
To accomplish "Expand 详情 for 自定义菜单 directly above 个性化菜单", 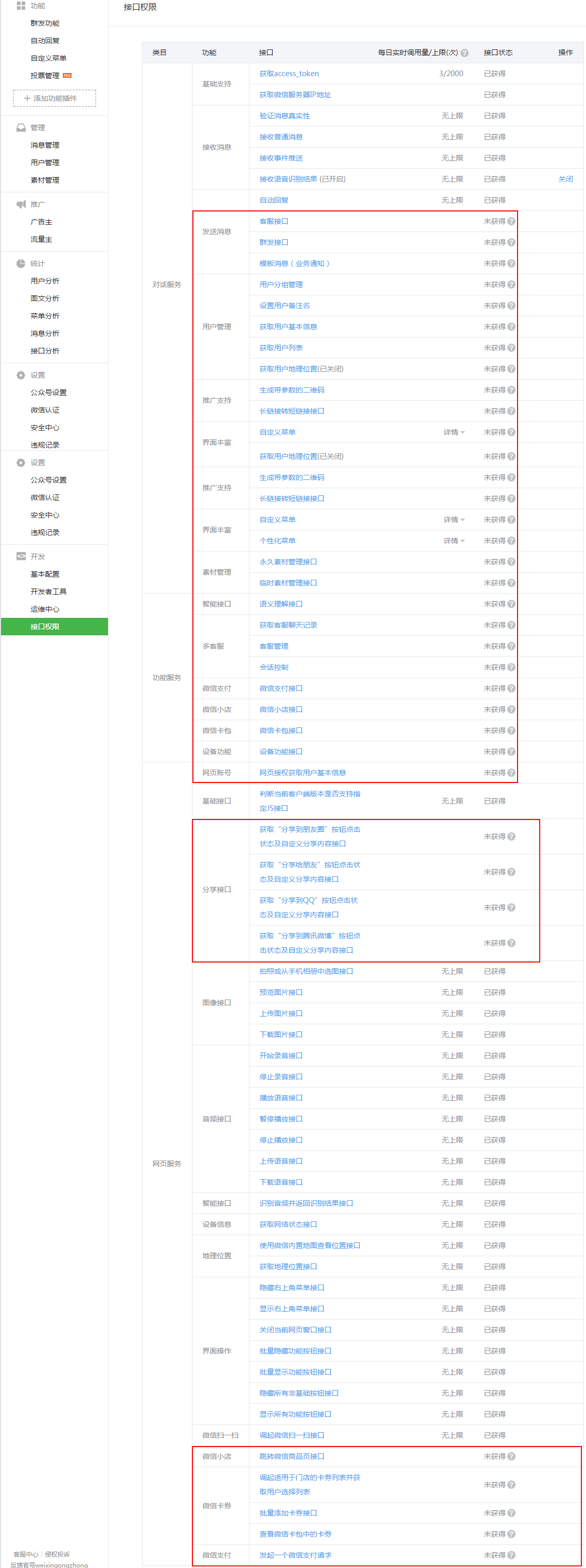I will click(x=453, y=520).
